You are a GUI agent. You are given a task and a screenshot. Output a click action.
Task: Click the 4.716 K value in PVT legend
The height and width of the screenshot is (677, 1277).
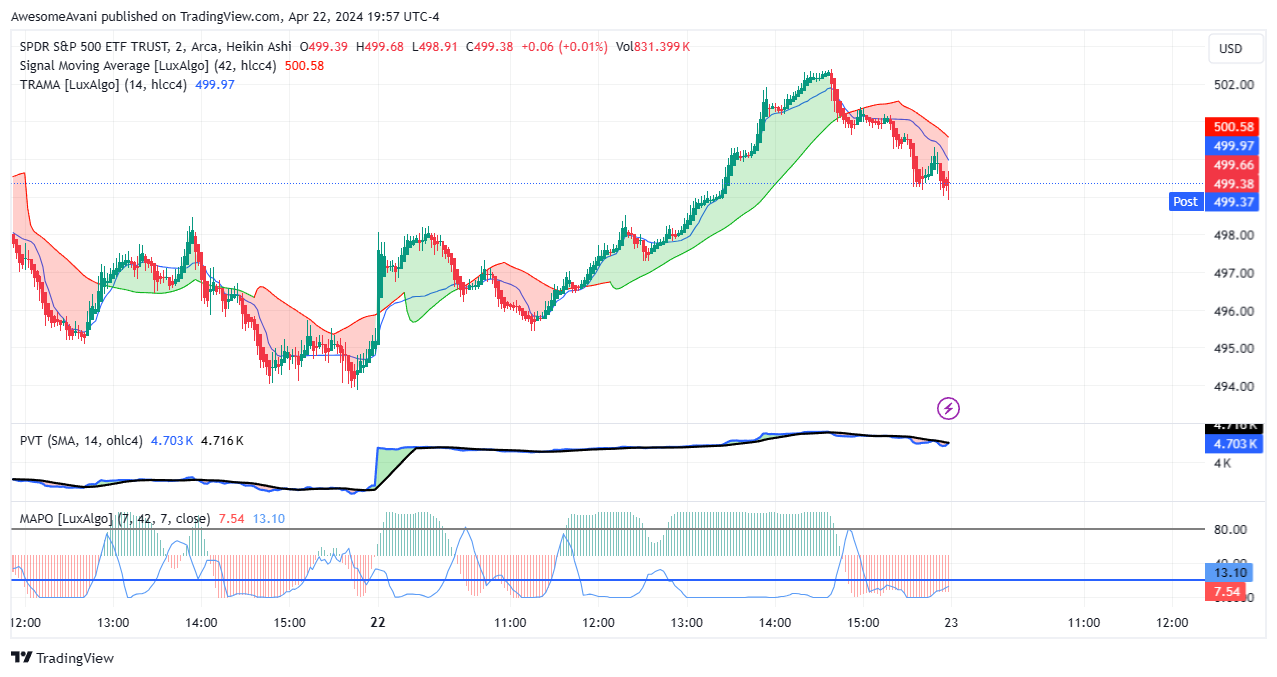click(222, 441)
